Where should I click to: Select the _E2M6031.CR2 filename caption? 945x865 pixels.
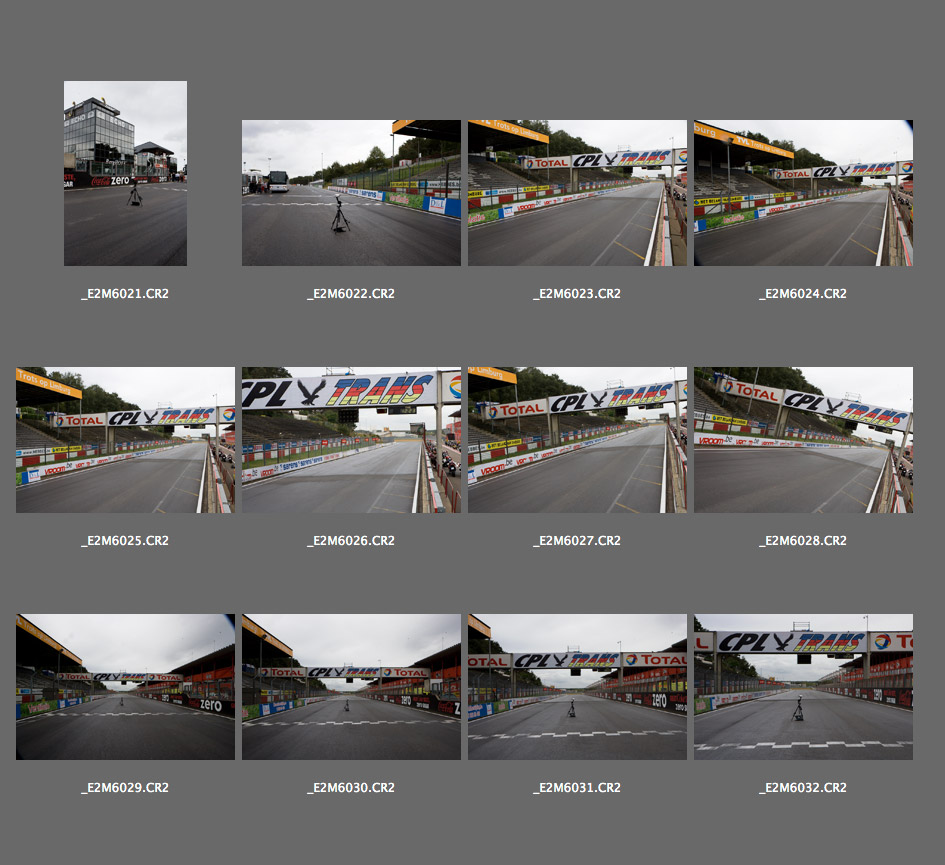pyautogui.click(x=577, y=788)
